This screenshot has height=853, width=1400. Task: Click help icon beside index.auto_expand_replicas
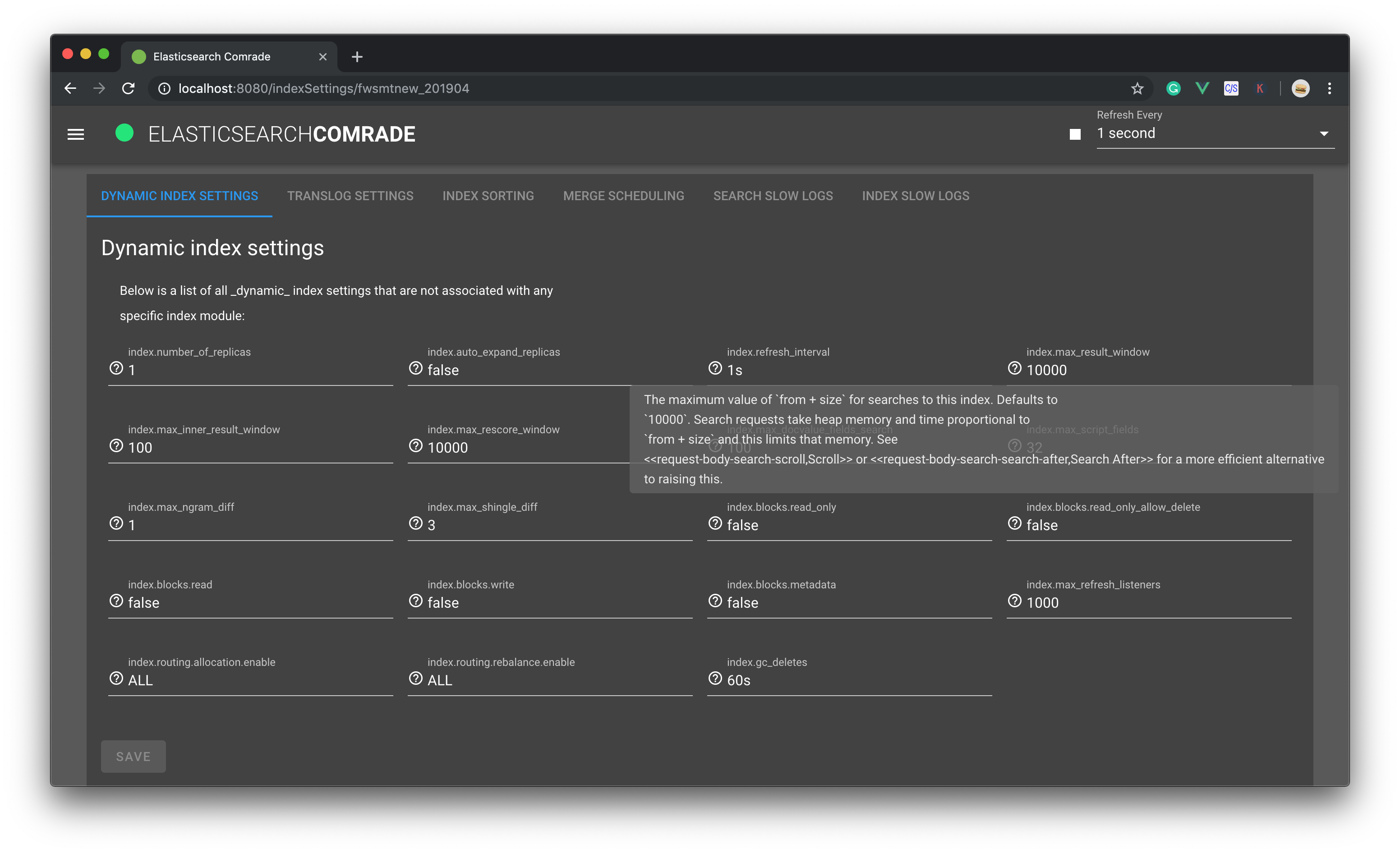pos(416,369)
